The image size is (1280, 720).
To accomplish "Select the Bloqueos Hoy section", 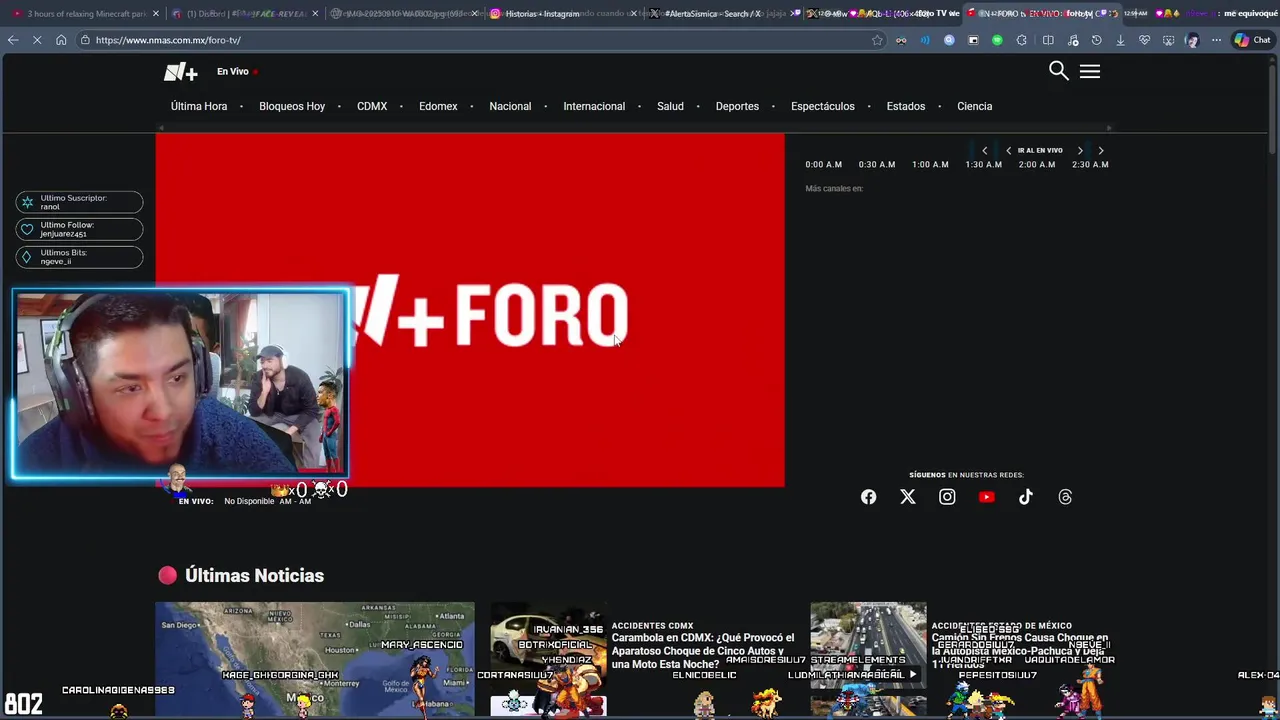I will pyautogui.click(x=292, y=106).
